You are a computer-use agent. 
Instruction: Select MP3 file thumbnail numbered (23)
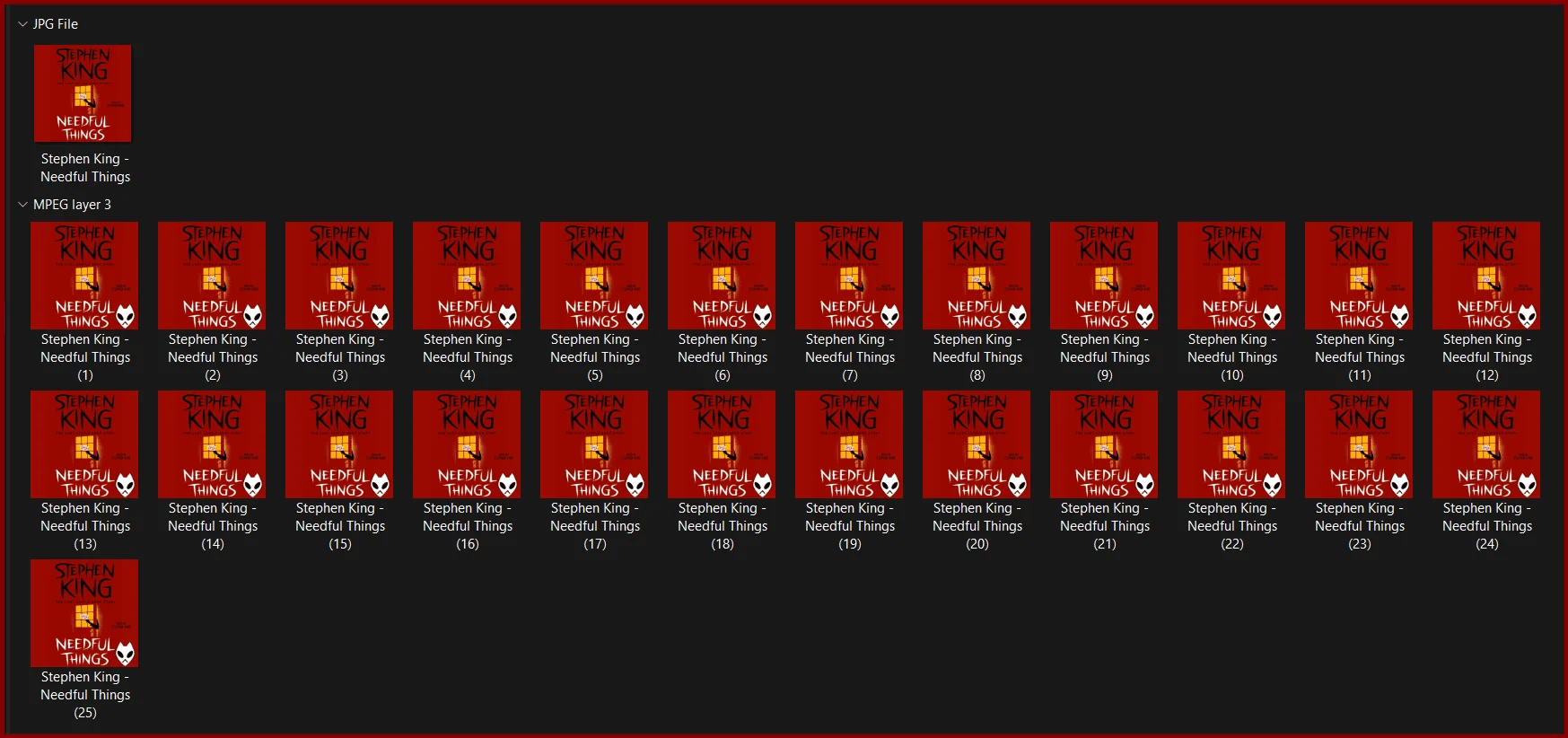pyautogui.click(x=1359, y=444)
